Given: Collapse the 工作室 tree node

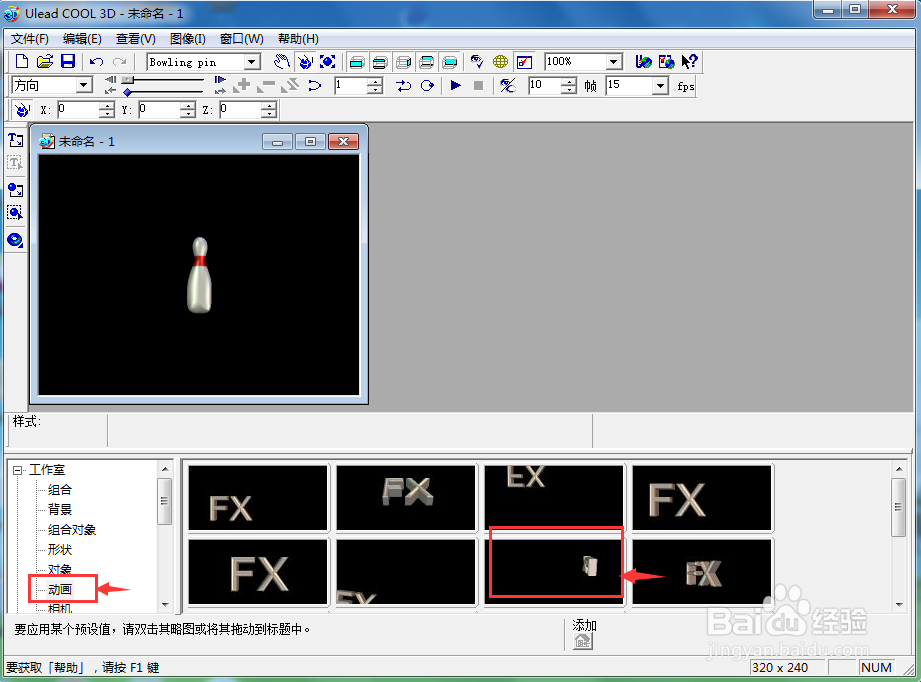Looking at the screenshot, I should [18, 470].
